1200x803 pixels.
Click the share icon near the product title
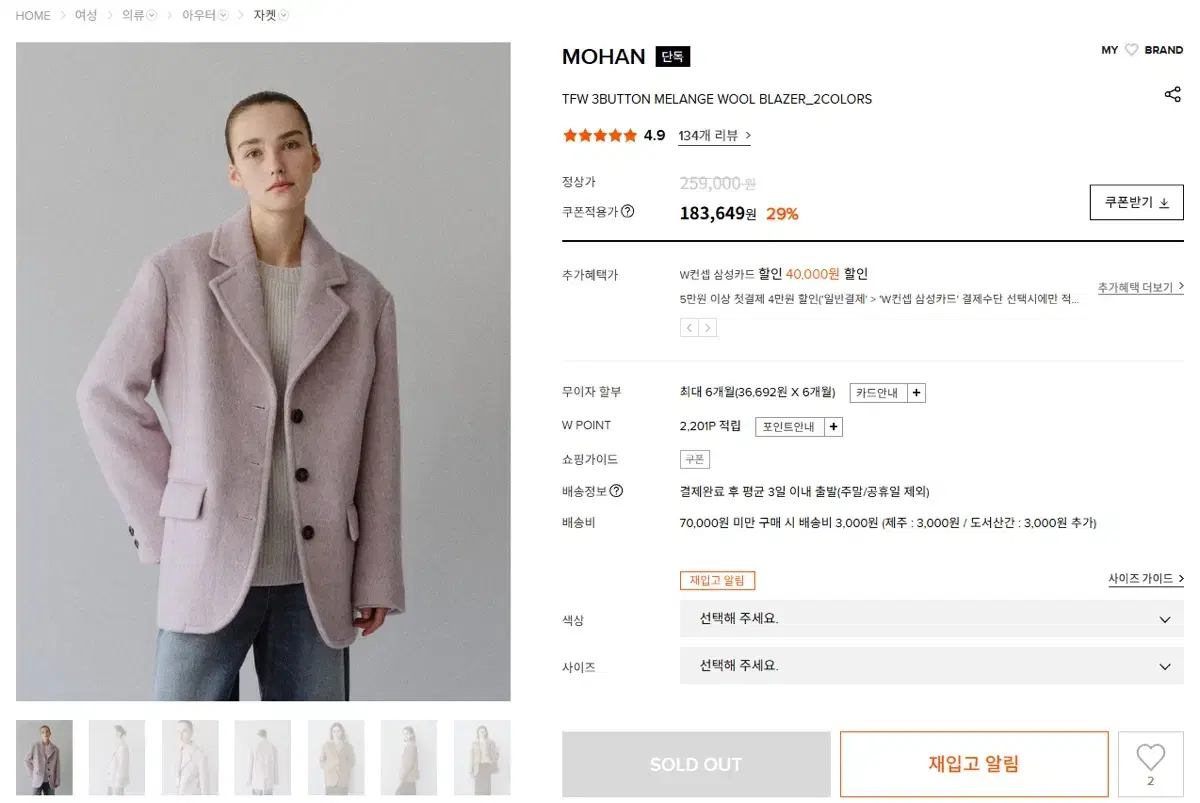pyautogui.click(x=1171, y=94)
